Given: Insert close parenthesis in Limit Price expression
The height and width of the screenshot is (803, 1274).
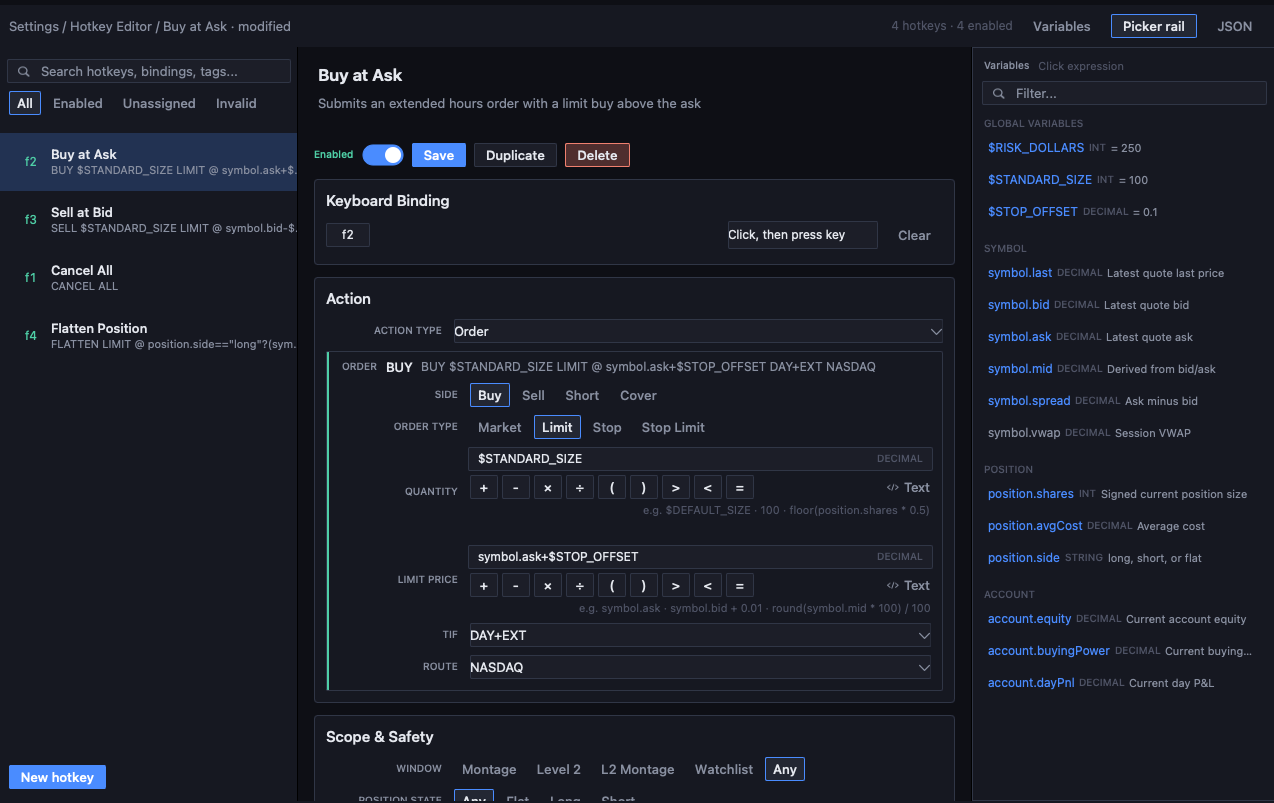Looking at the screenshot, I should [x=644, y=586].
